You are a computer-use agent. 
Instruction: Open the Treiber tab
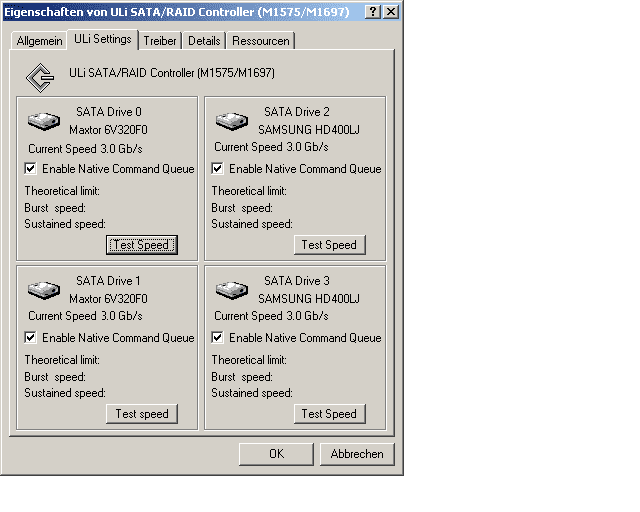pos(160,41)
